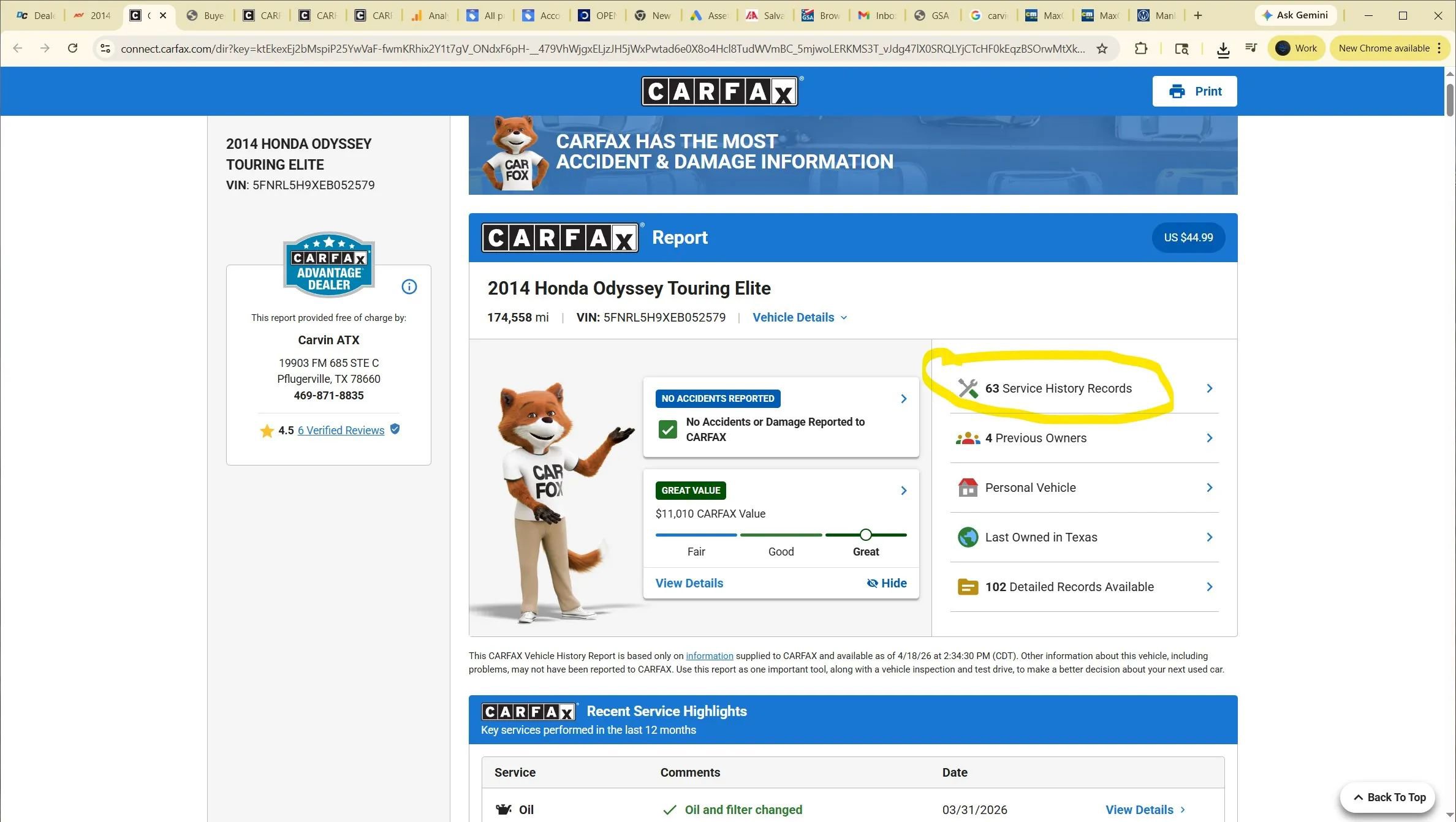Click View Details for the Oil service
This screenshot has width=1456, height=822.
click(1145, 810)
